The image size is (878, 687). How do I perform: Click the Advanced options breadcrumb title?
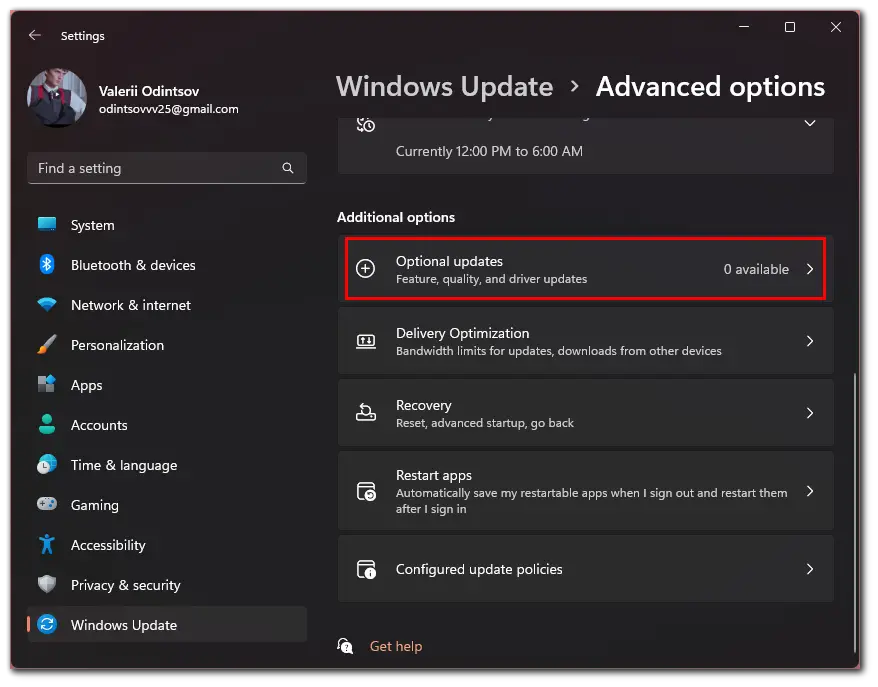[710, 87]
